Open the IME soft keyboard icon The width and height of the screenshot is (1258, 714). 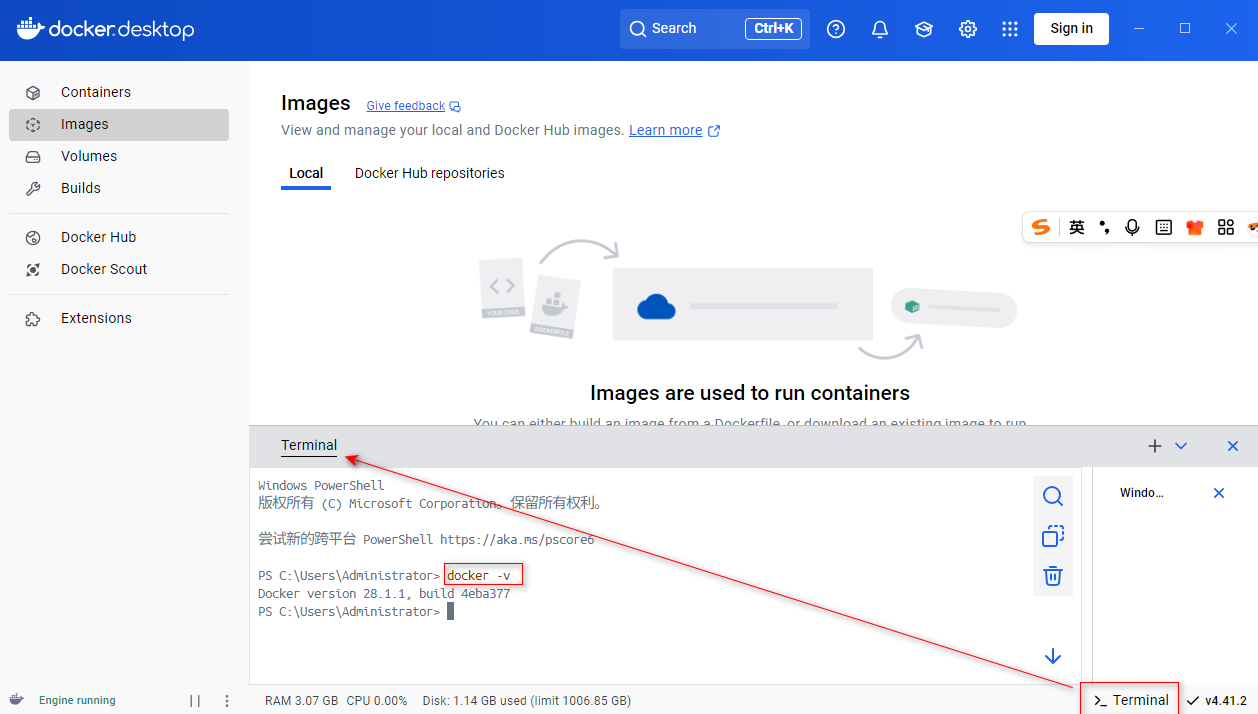pos(1163,227)
